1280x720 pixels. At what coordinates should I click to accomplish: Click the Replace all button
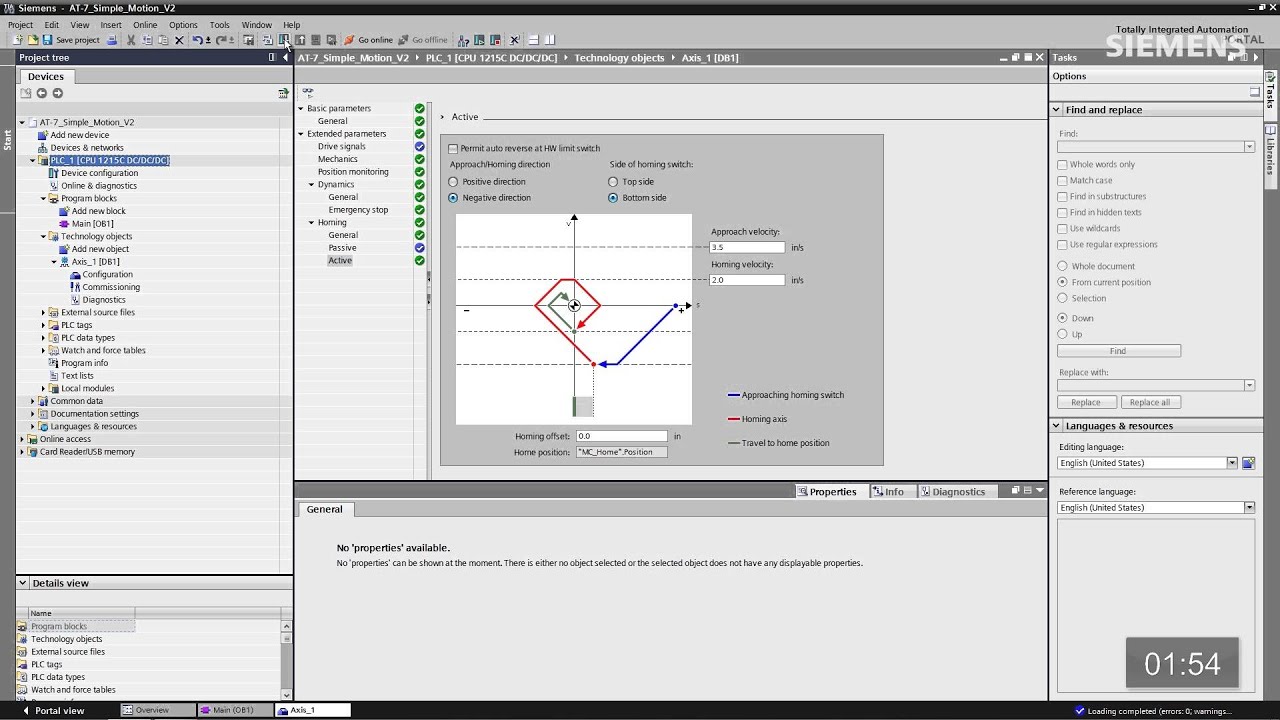click(x=1150, y=402)
